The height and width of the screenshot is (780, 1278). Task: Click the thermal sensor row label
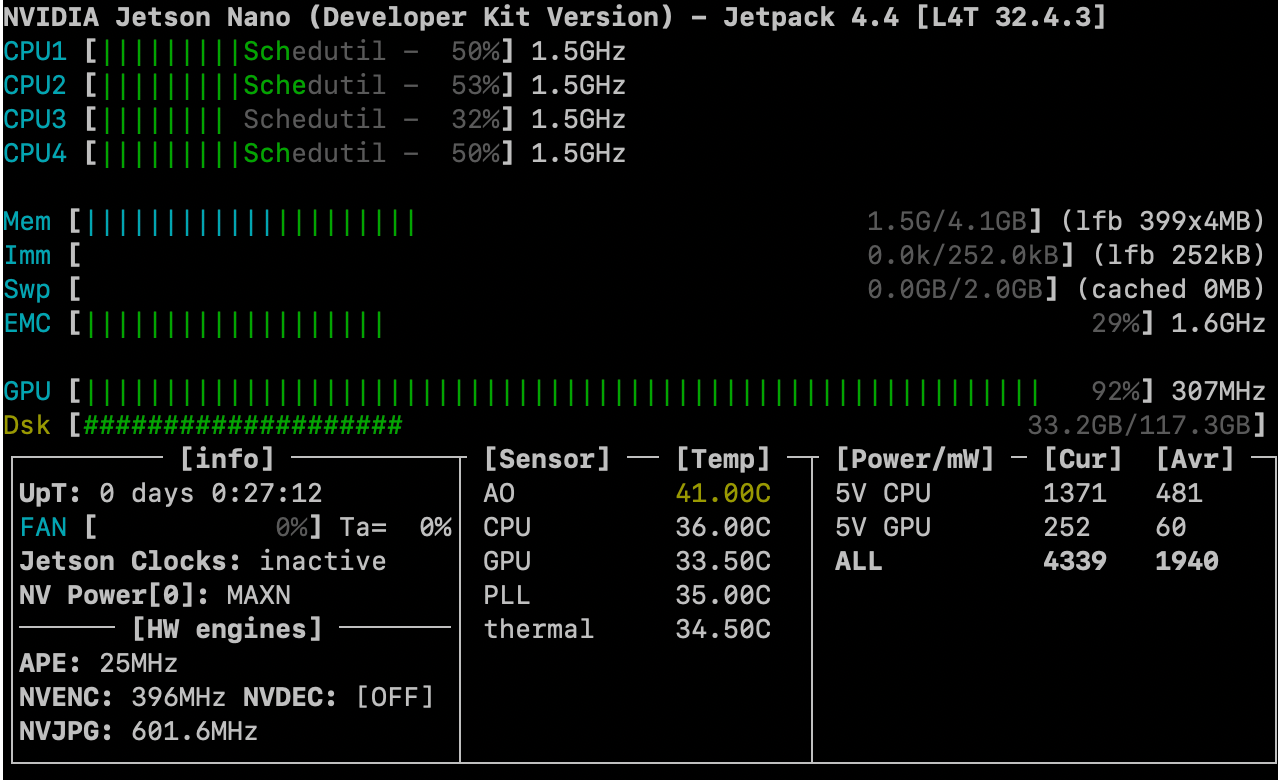(x=539, y=629)
